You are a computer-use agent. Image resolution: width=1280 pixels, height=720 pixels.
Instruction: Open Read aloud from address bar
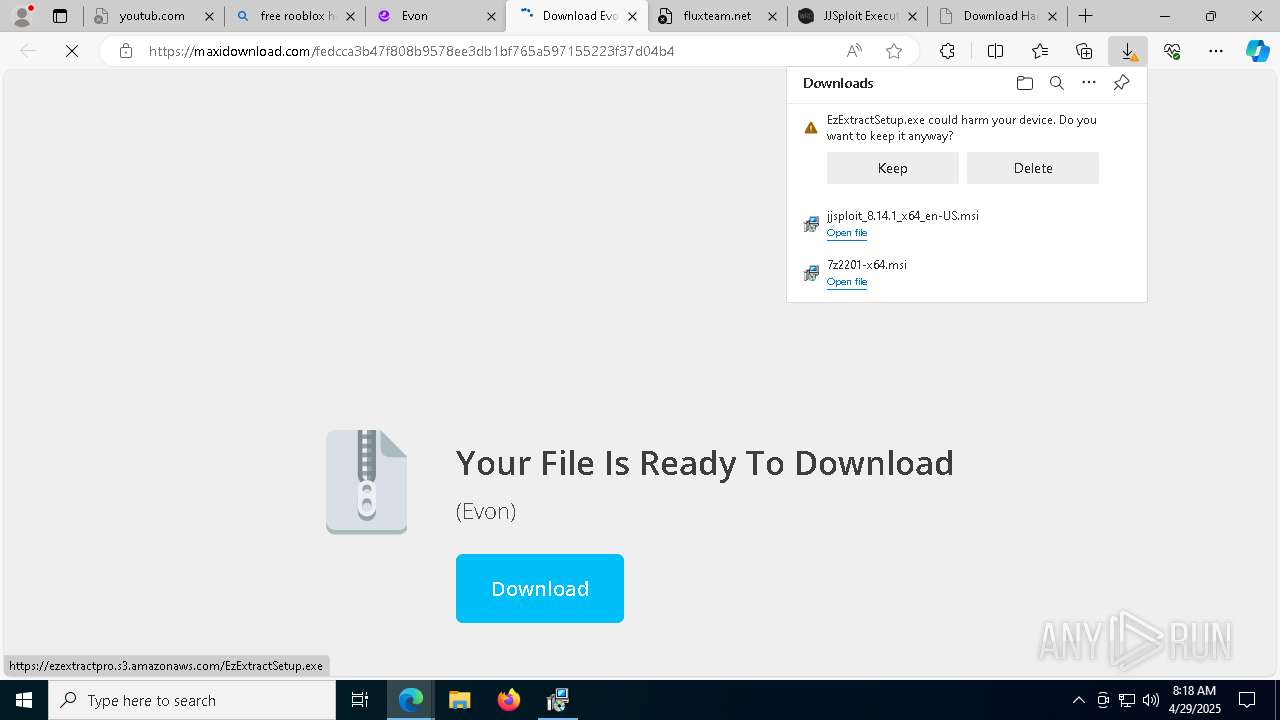[854, 51]
